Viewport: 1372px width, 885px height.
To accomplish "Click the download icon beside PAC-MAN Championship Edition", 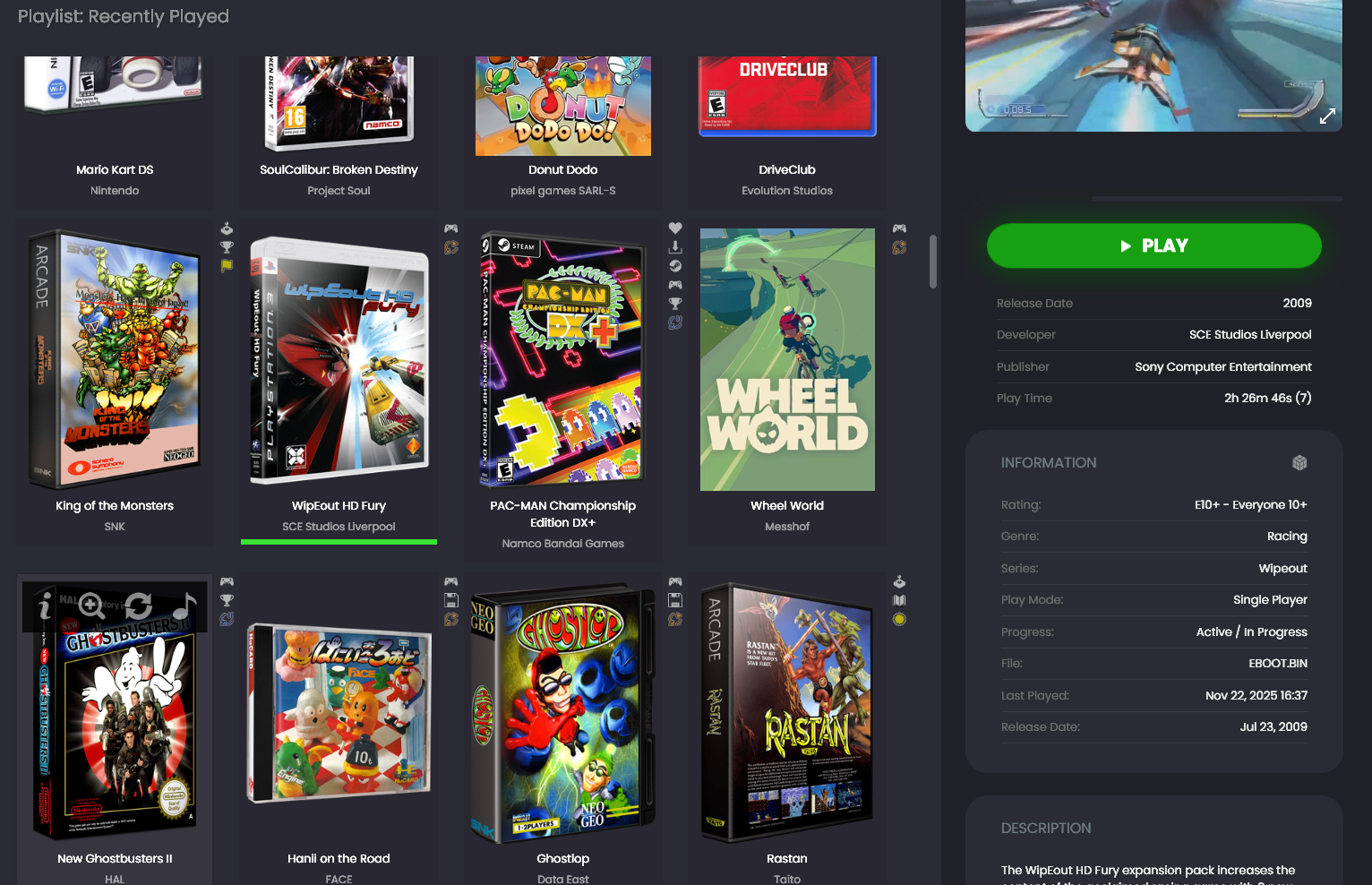I will coord(675,247).
